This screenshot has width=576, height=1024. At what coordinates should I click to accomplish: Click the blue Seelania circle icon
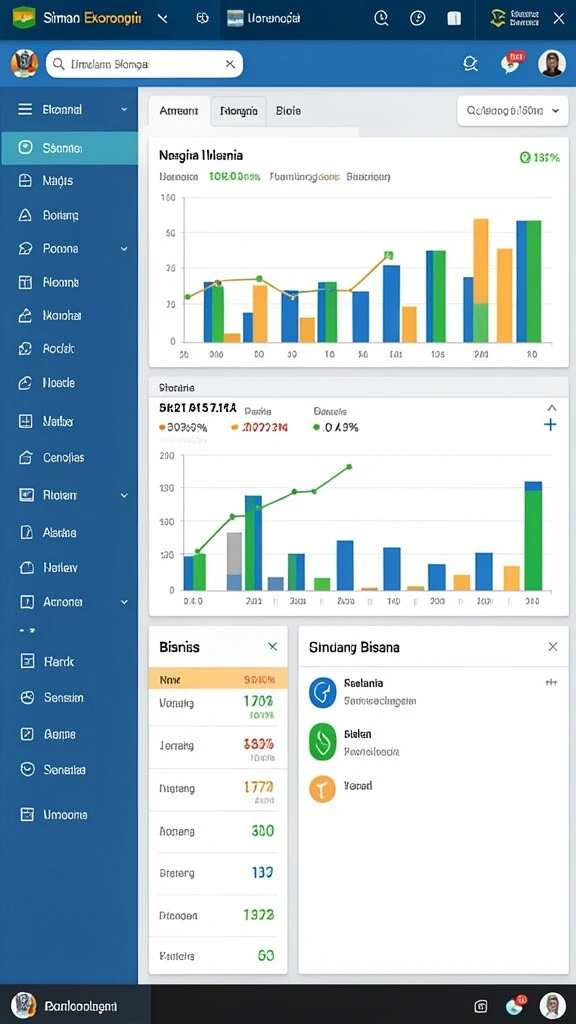tap(322, 693)
